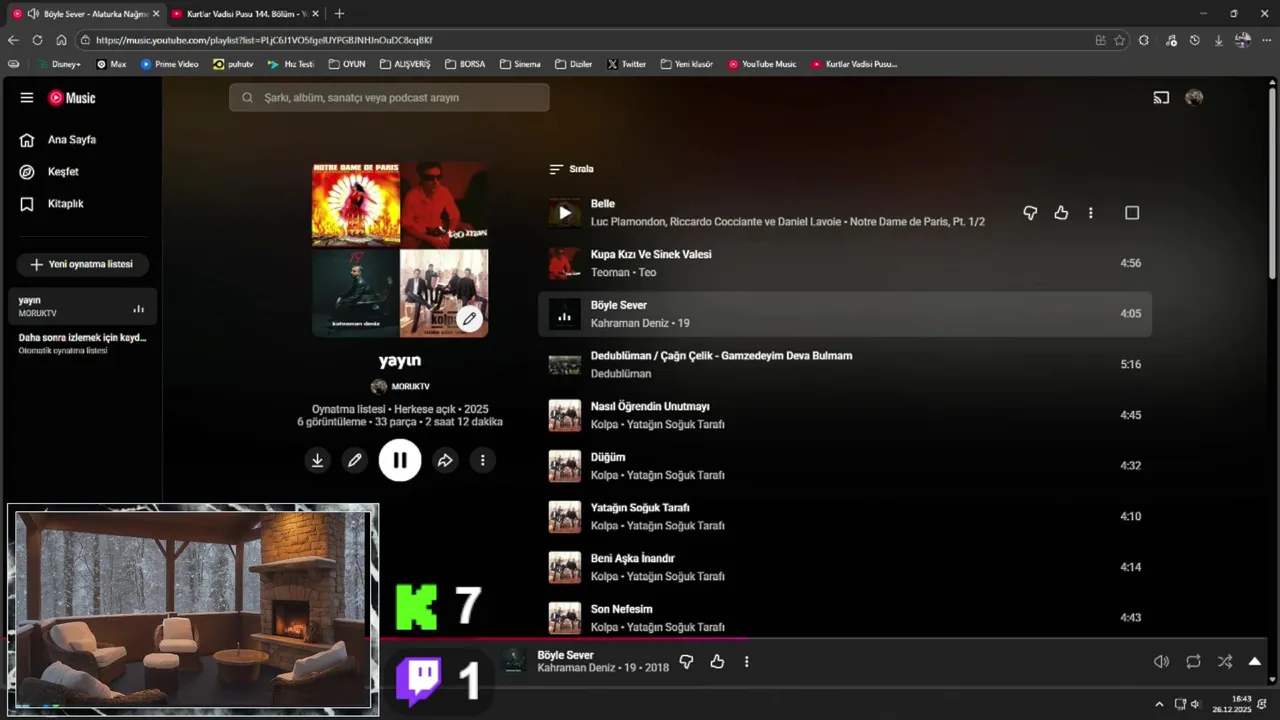Switch to Kurtlar Vadisi Pusu 144. Bölüm tab
Screen dimensions: 1280x720
point(247,14)
